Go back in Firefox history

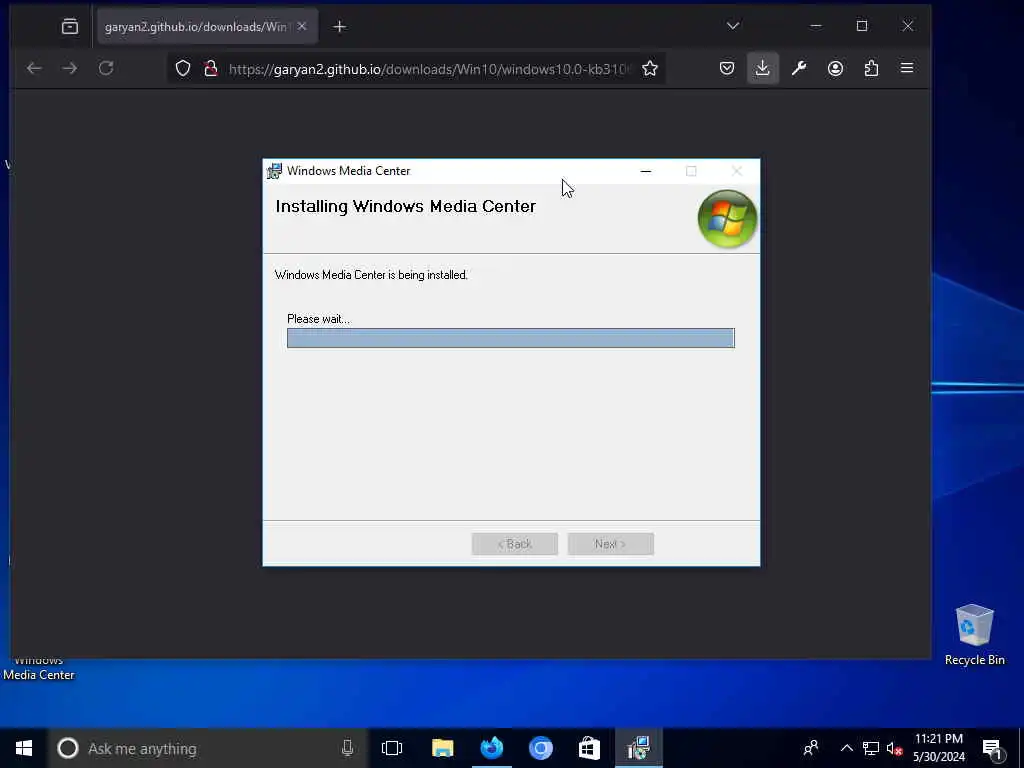coord(34,68)
